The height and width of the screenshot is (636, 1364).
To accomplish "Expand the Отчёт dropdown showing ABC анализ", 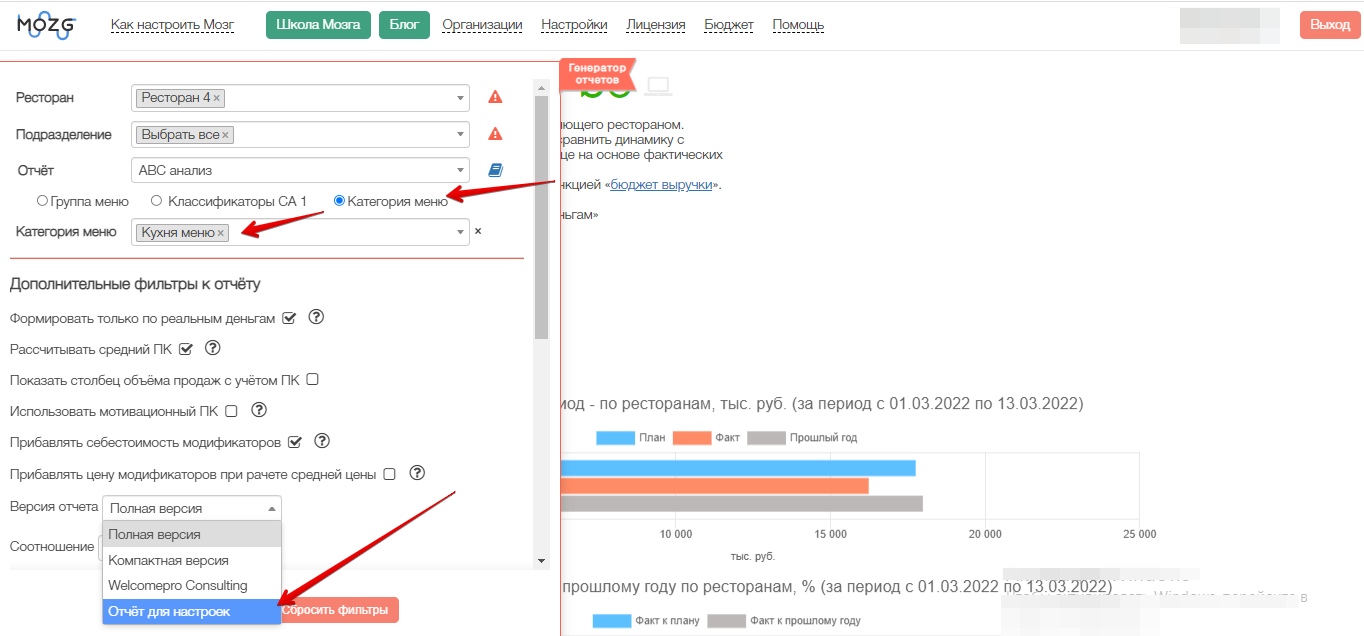I will pyautogui.click(x=460, y=170).
